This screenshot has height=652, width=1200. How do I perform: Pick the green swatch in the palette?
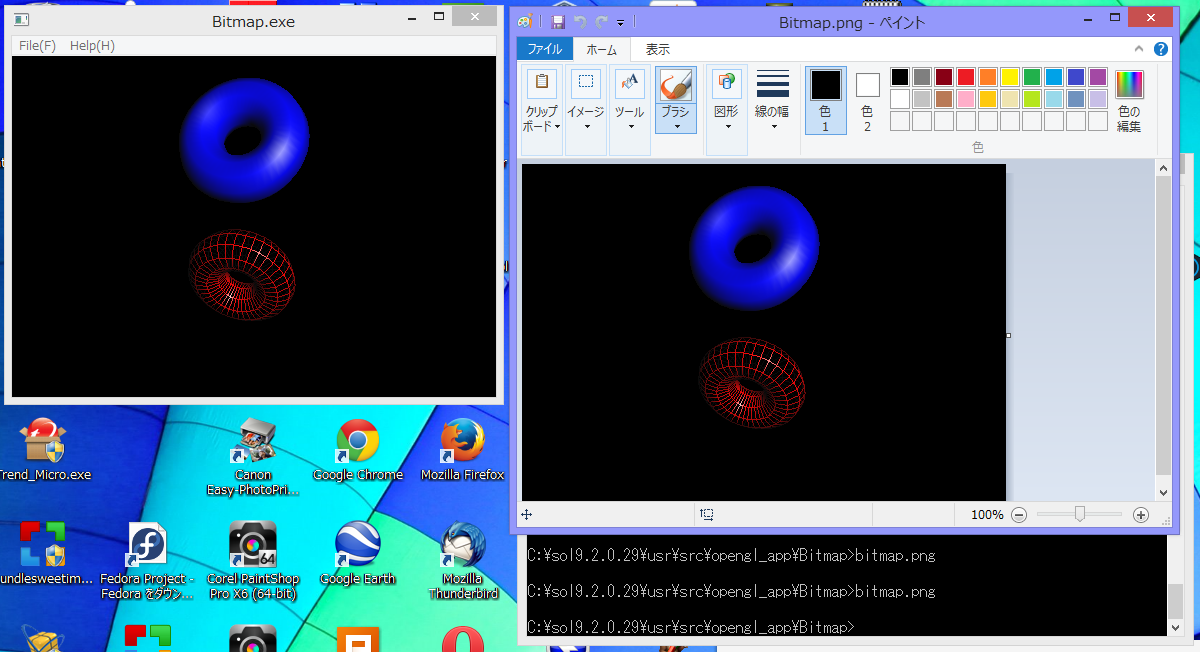(1032, 77)
